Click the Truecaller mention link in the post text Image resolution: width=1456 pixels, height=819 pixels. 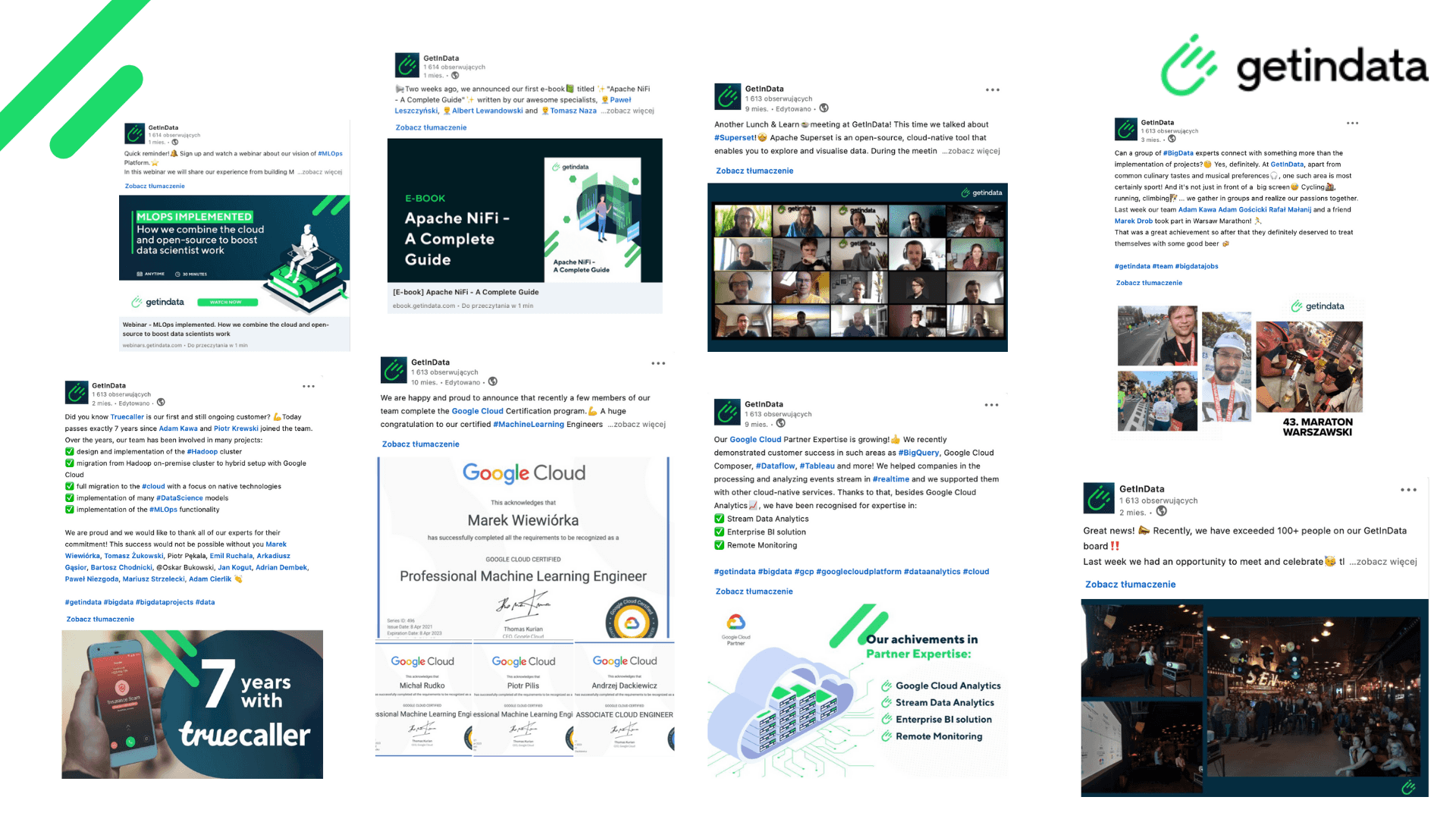pyautogui.click(x=127, y=417)
